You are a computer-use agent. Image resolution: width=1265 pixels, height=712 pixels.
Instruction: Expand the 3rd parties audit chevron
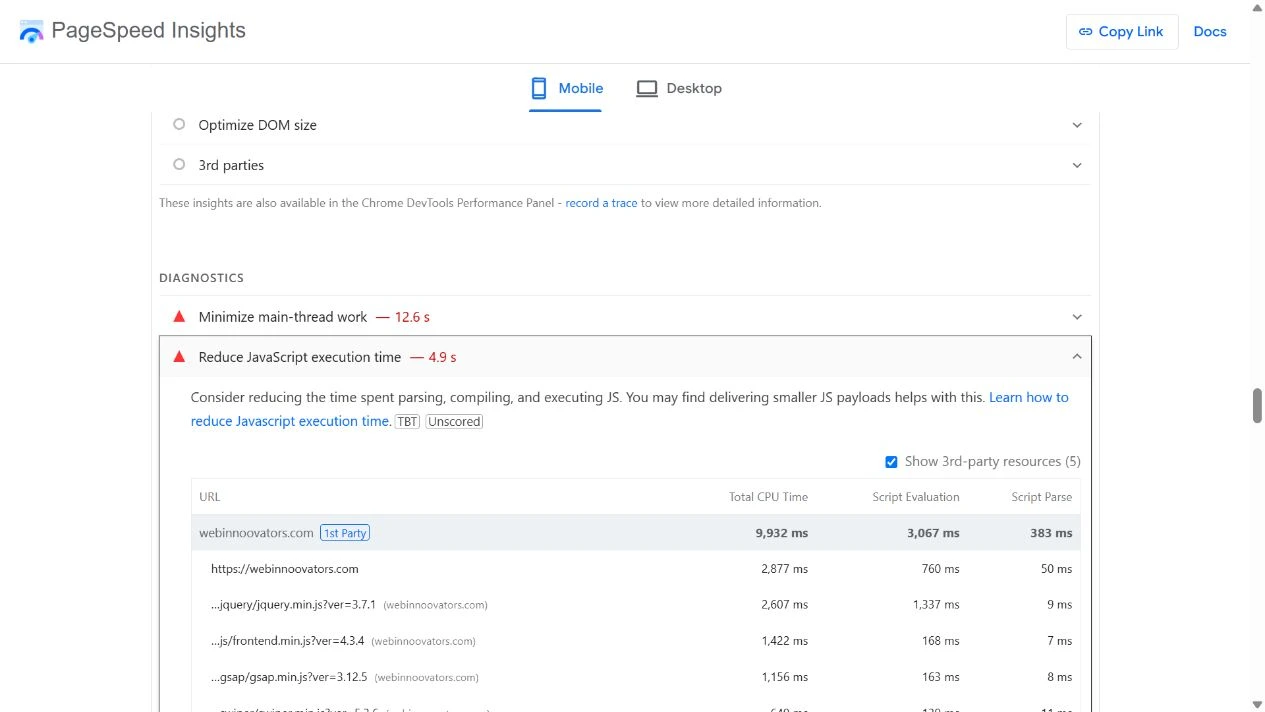pos(1077,165)
